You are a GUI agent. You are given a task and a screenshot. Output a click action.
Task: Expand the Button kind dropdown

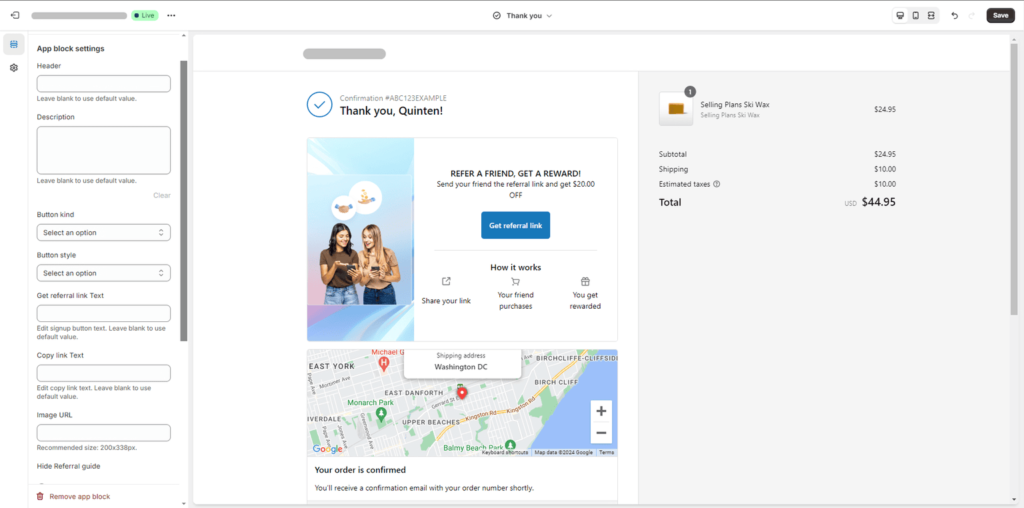(103, 232)
